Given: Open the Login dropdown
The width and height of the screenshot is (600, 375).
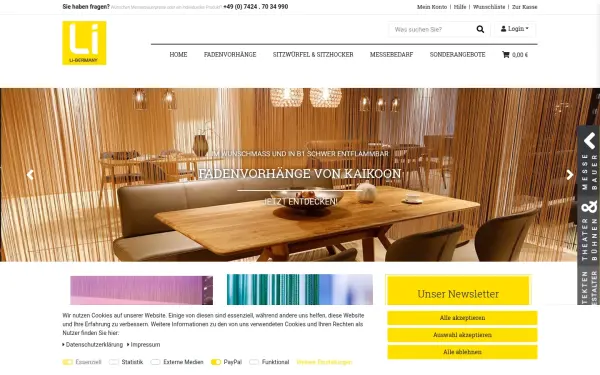Looking at the screenshot, I should click(515, 29).
